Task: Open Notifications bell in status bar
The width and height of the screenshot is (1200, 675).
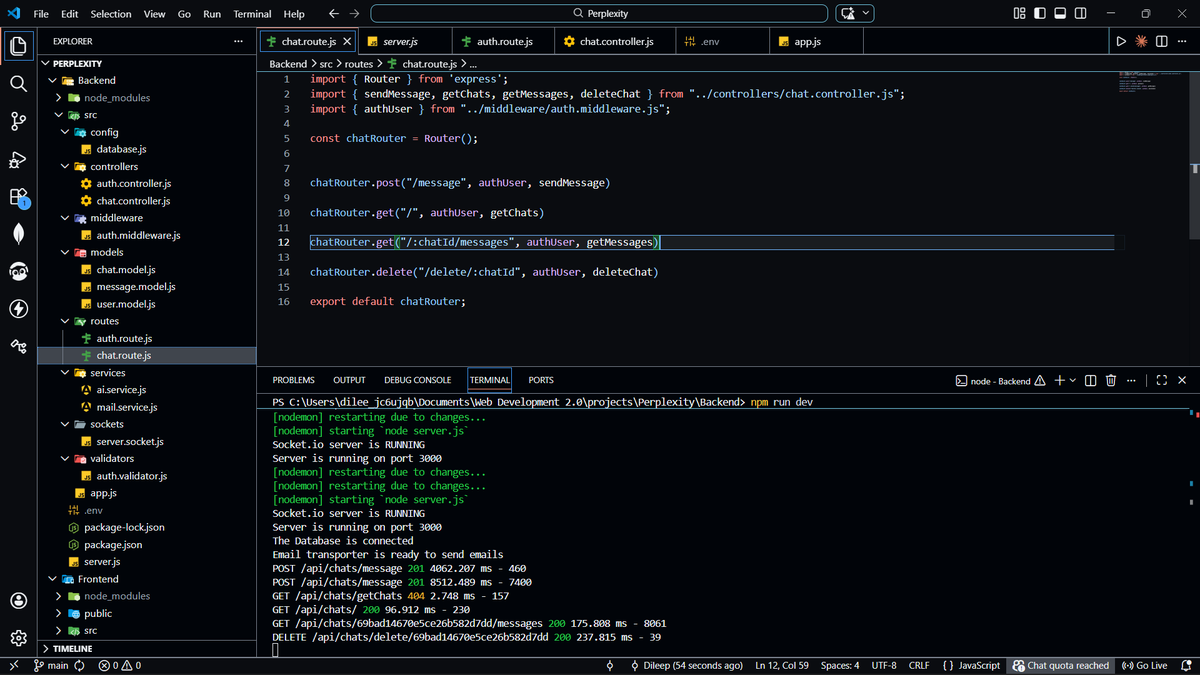Action: coord(1186,665)
